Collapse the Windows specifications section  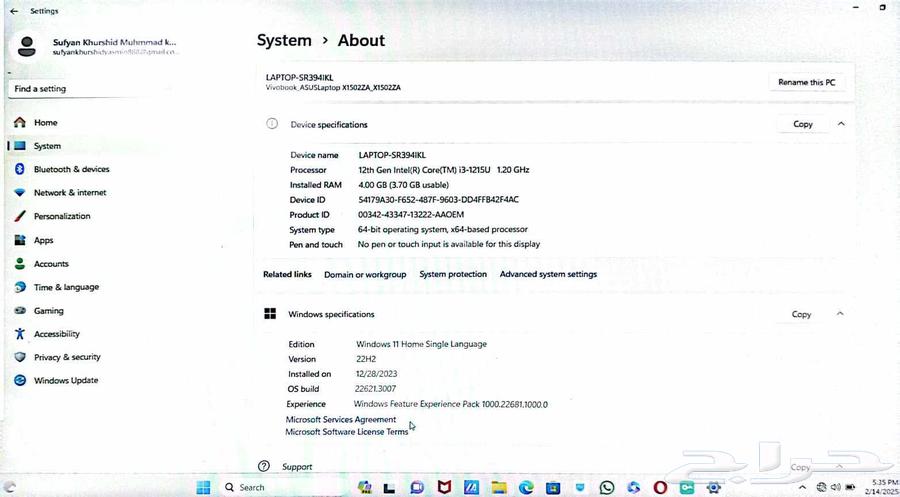coord(840,314)
